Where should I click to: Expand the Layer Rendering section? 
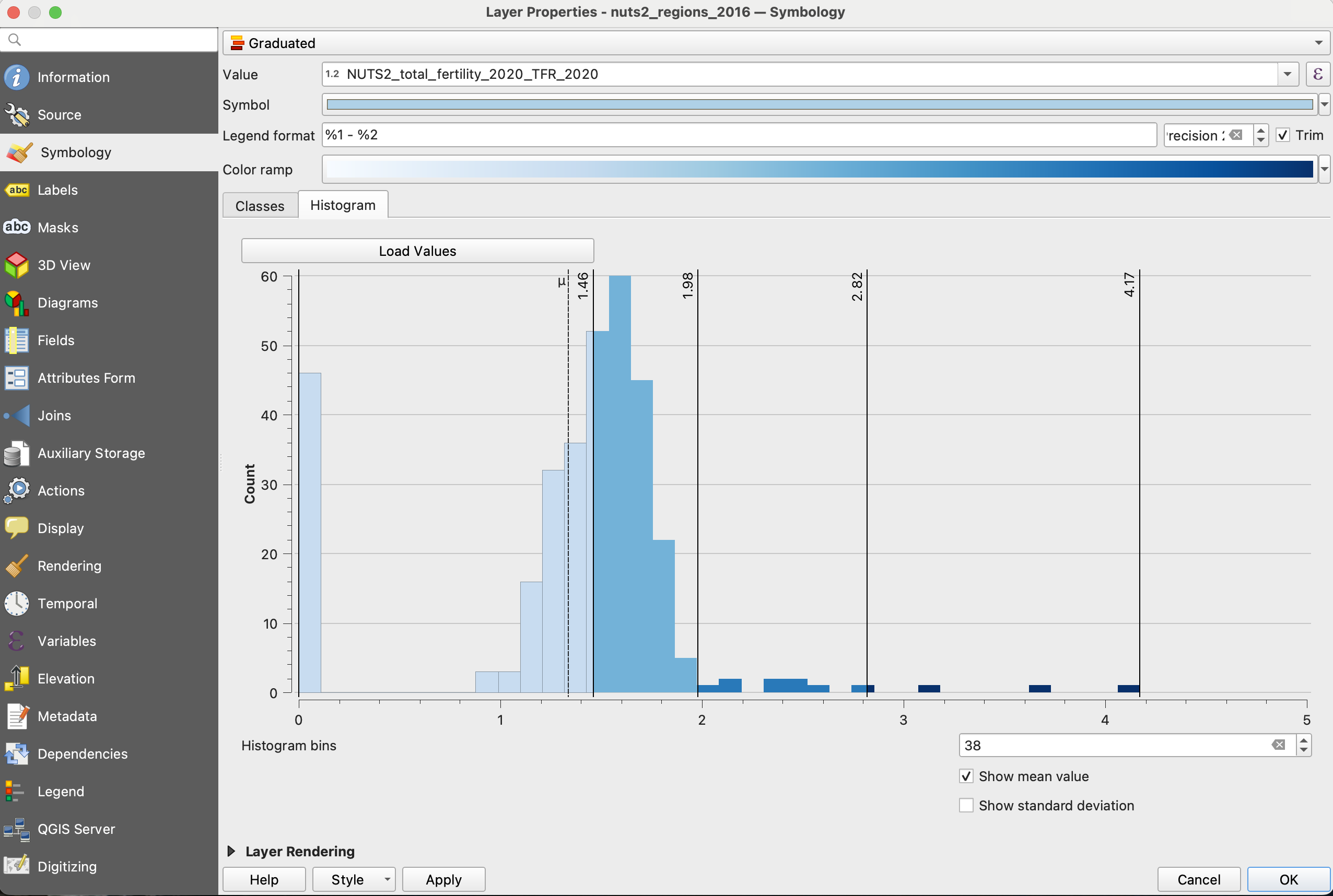pos(231,852)
